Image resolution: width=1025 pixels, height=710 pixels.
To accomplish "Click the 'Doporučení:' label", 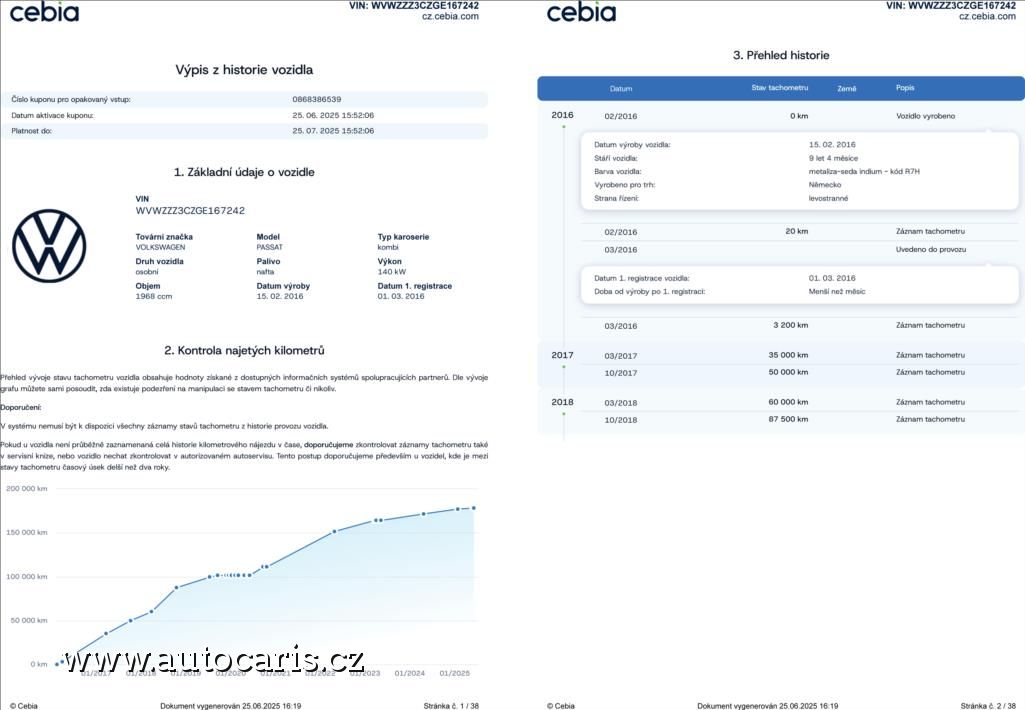I will tap(20, 407).
